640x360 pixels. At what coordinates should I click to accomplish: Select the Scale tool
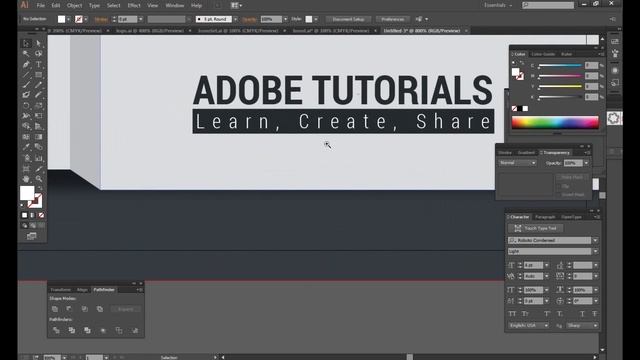[39, 106]
